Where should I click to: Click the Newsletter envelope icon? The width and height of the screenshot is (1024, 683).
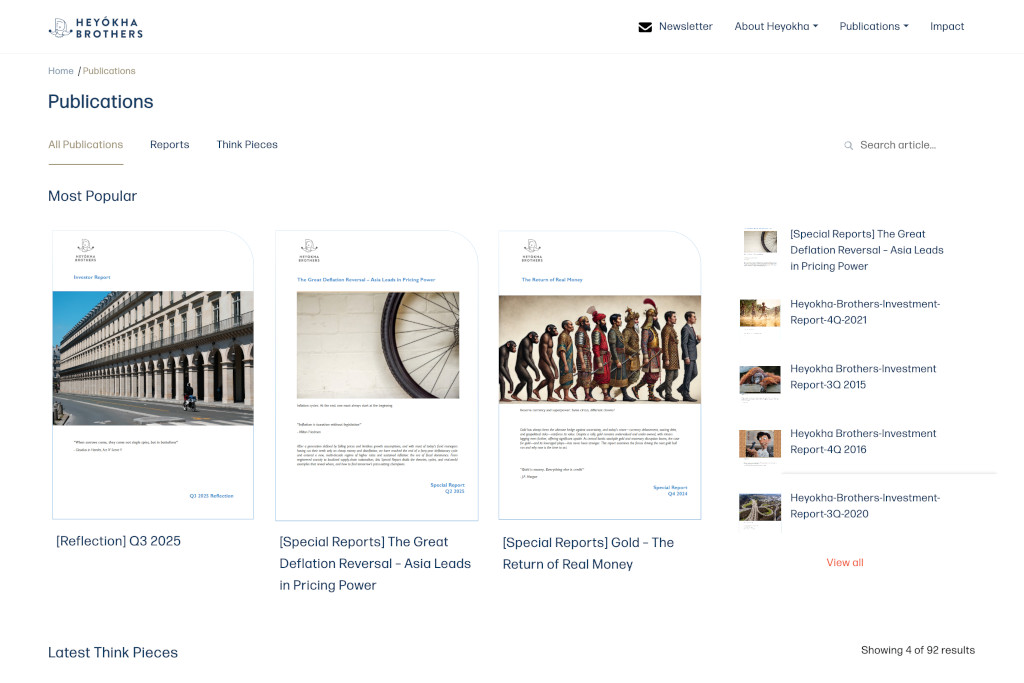[645, 27]
